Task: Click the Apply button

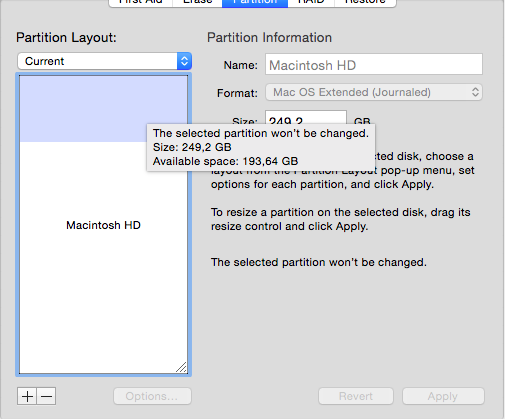Action: click(443, 396)
